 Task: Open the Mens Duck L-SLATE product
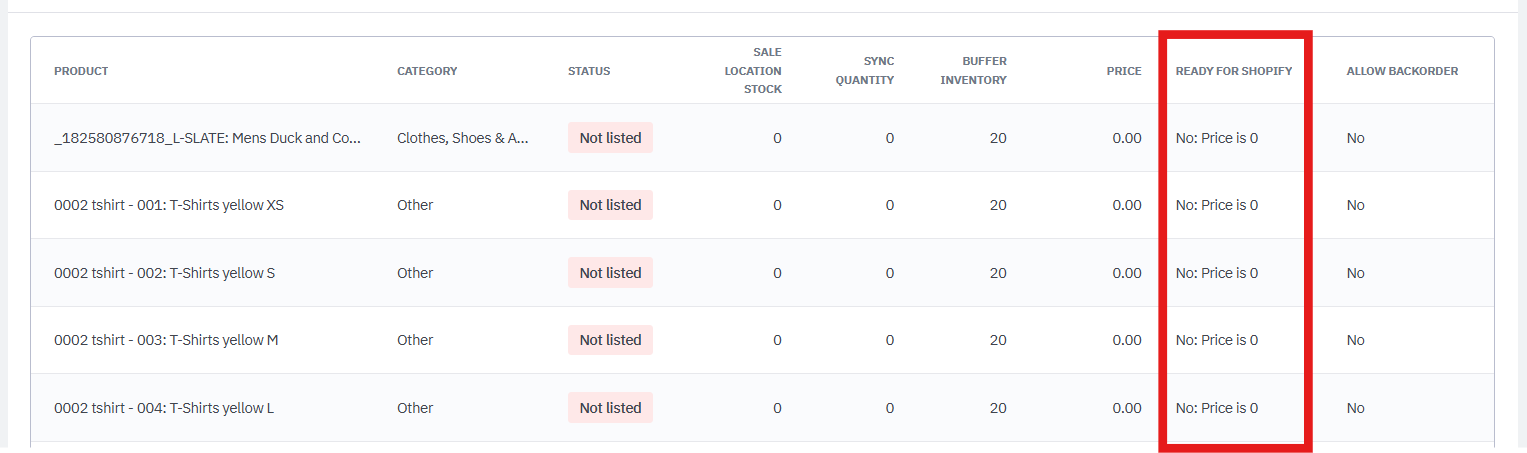207,138
